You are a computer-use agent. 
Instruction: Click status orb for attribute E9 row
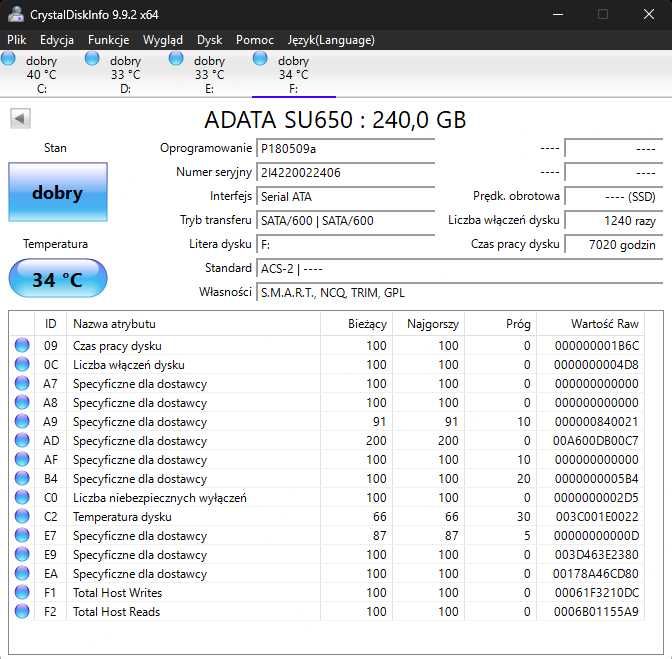pyautogui.click(x=22, y=554)
